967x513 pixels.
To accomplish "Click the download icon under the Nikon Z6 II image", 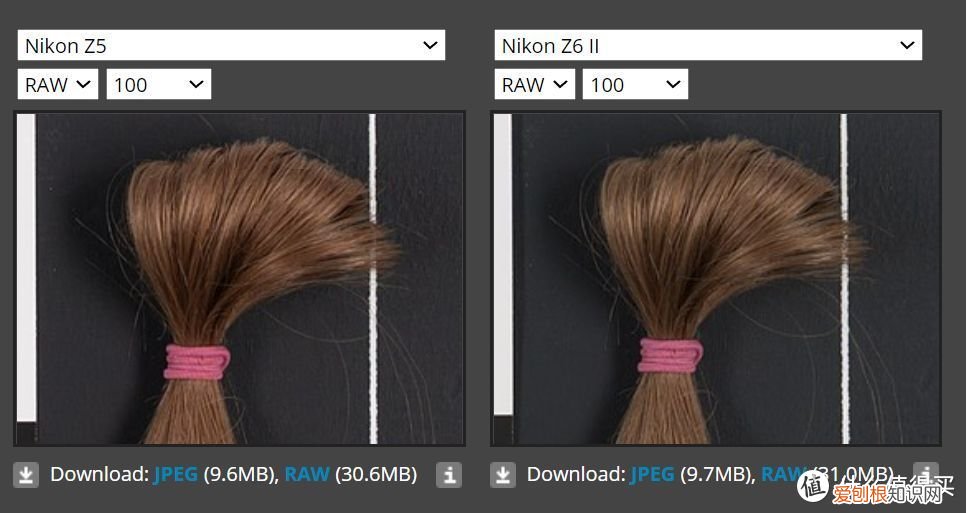I will (x=503, y=475).
